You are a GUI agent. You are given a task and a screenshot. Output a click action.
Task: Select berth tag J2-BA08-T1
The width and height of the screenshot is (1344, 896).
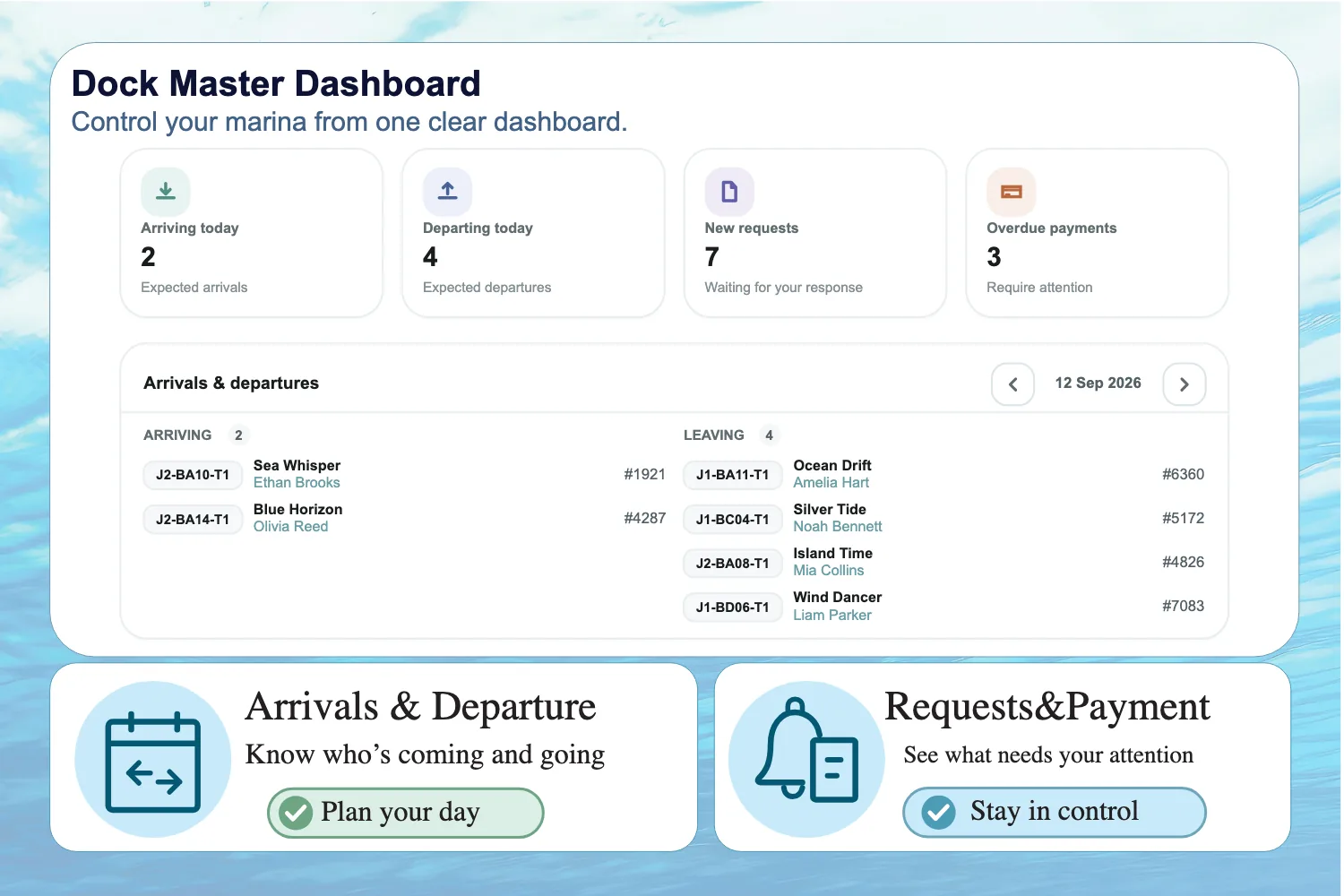point(733,563)
